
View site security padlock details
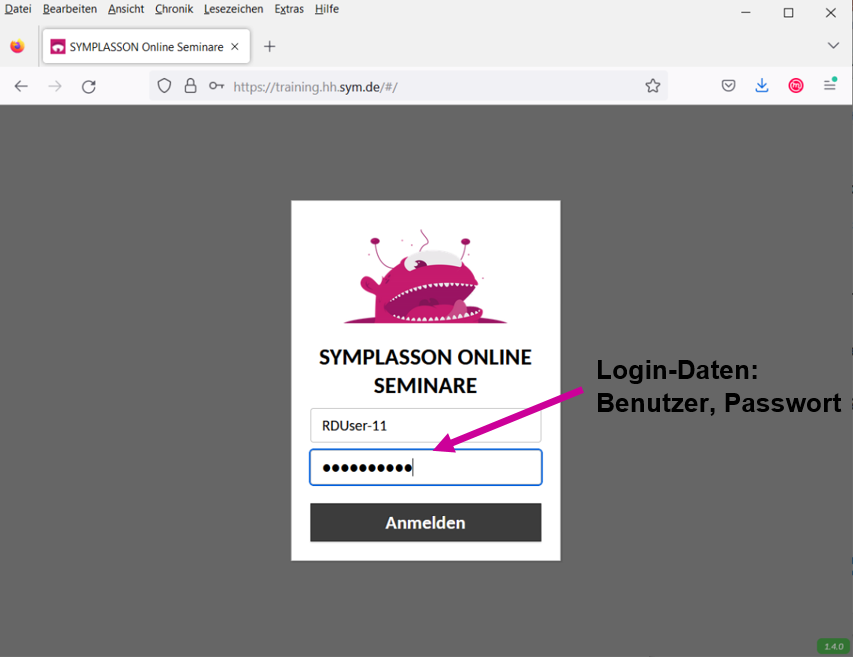pos(190,86)
